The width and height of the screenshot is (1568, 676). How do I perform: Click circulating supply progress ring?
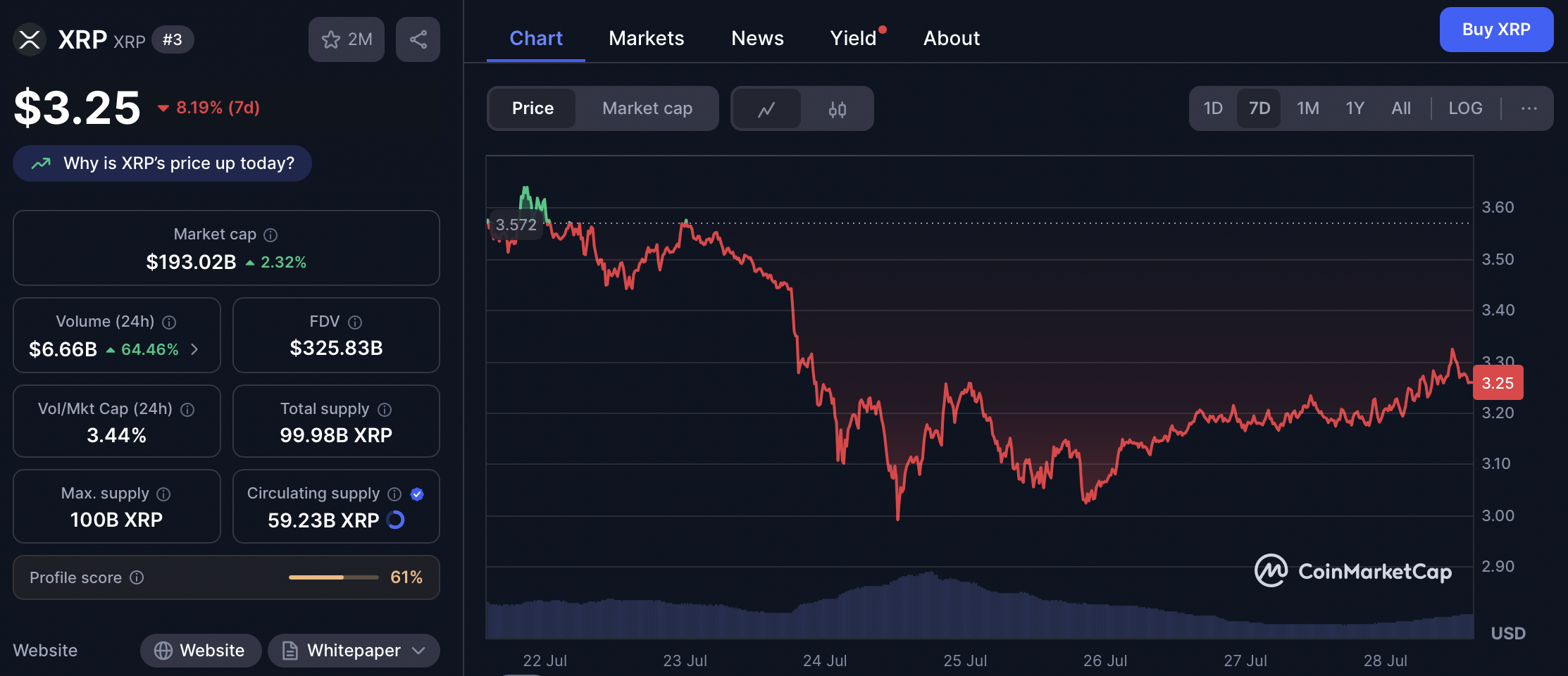click(x=396, y=520)
